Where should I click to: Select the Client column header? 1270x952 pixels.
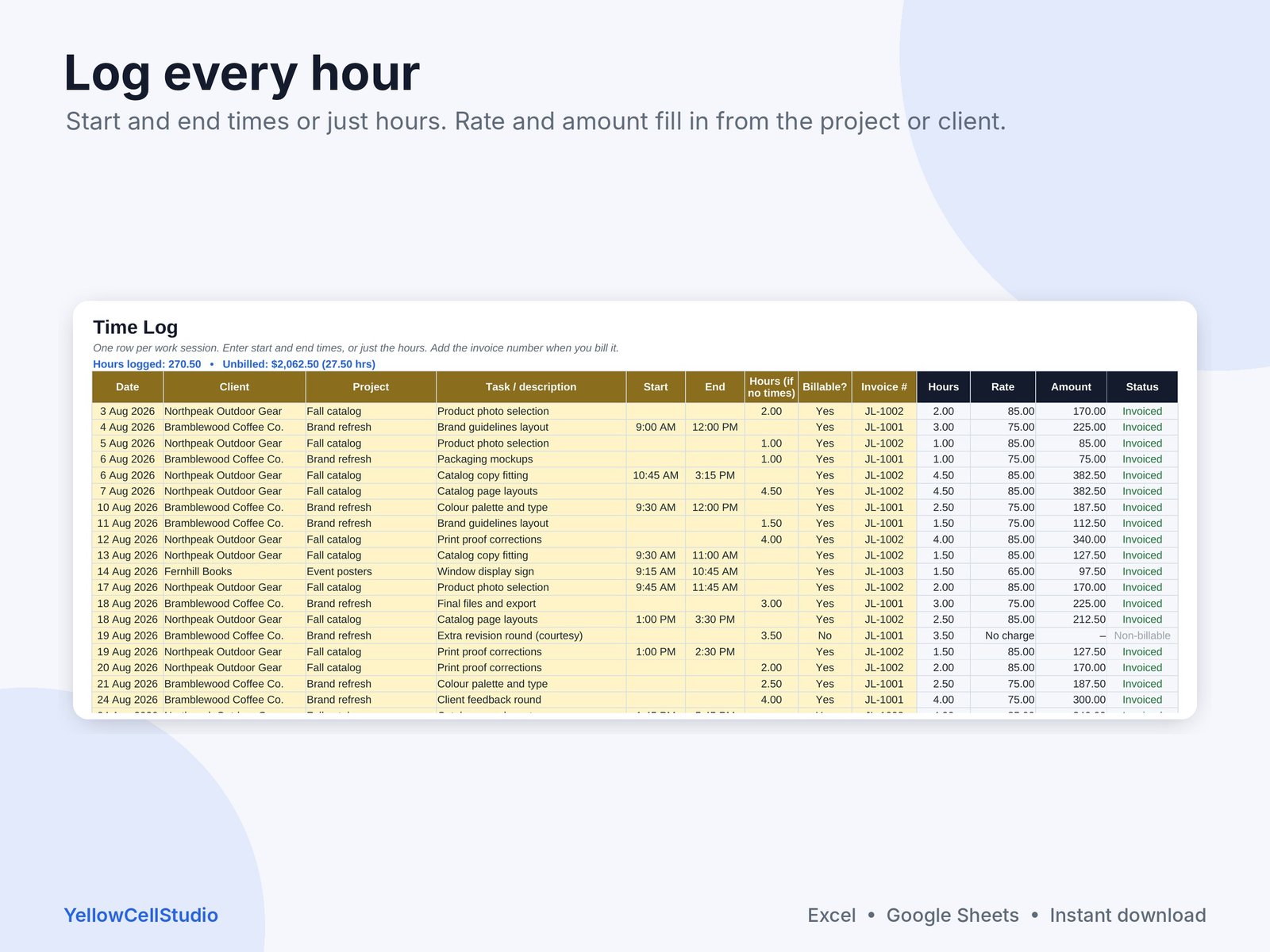(x=234, y=387)
